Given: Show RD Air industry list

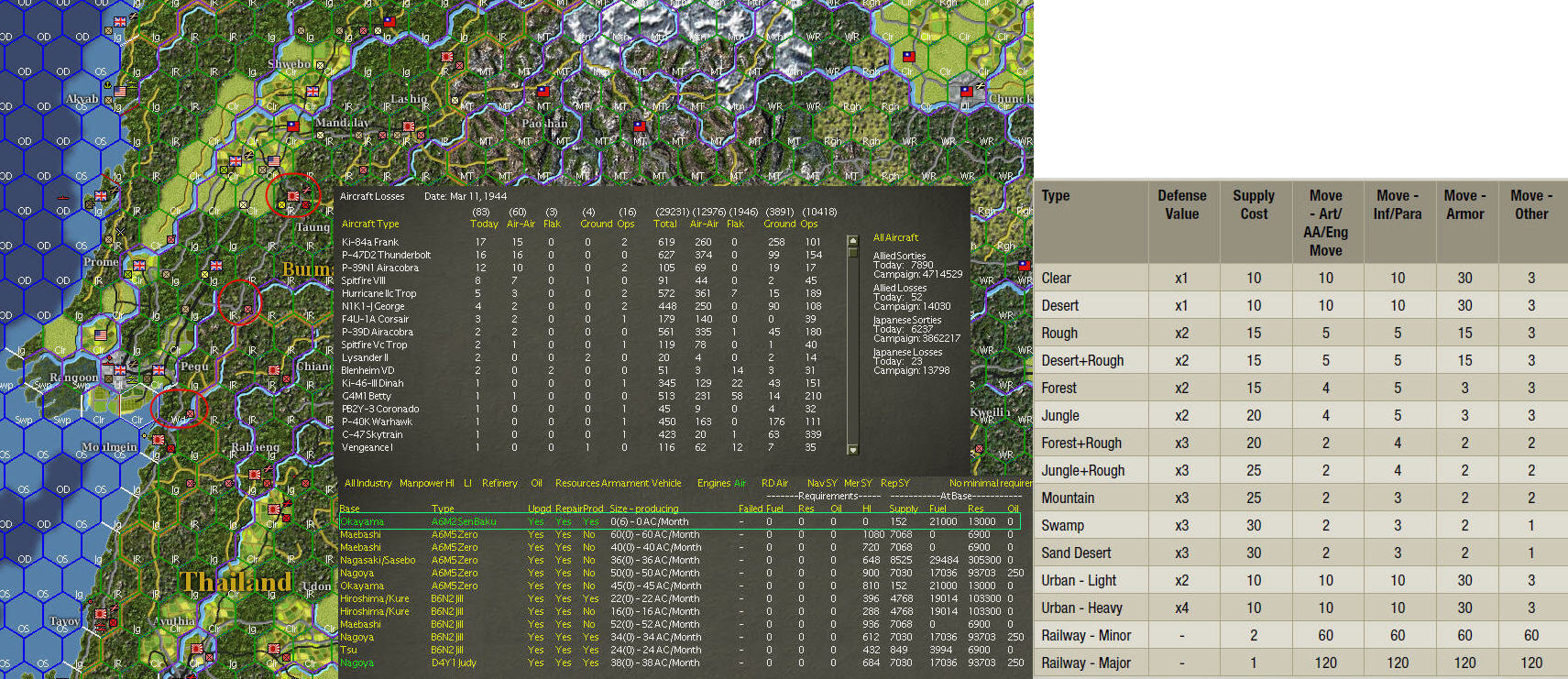Looking at the screenshot, I should [775, 483].
